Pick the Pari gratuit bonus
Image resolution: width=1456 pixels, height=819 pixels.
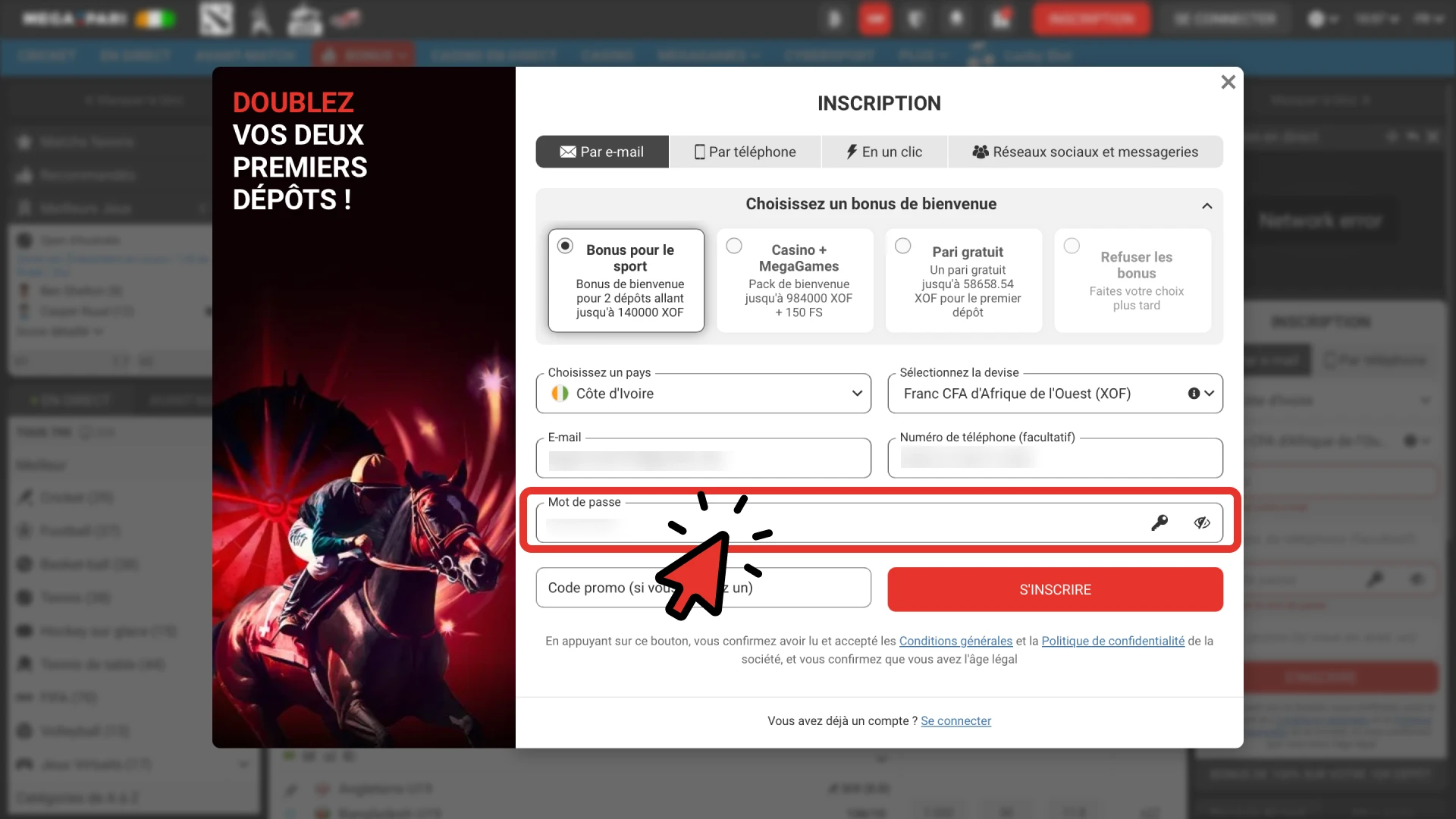pos(964,281)
